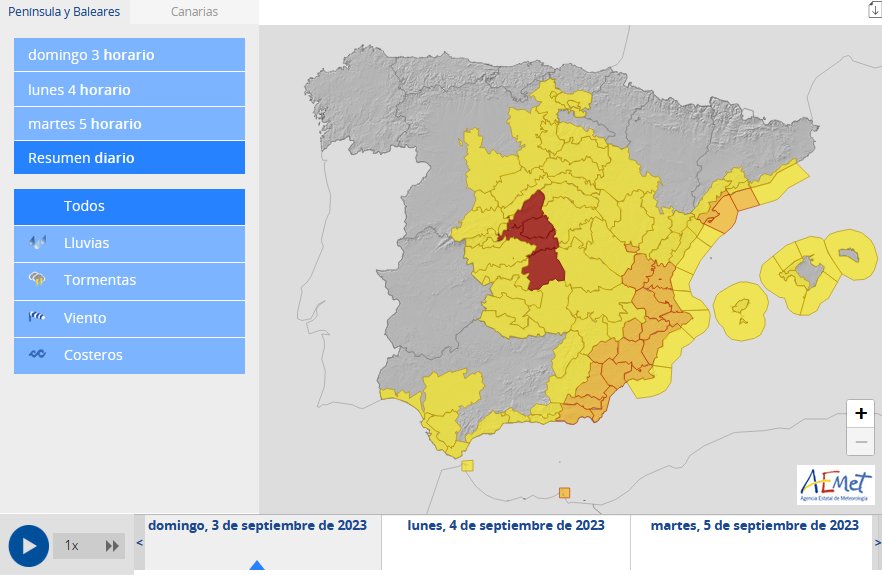Go to previous dates with left arrow
Image resolution: width=882 pixels, height=575 pixels.
click(x=140, y=543)
